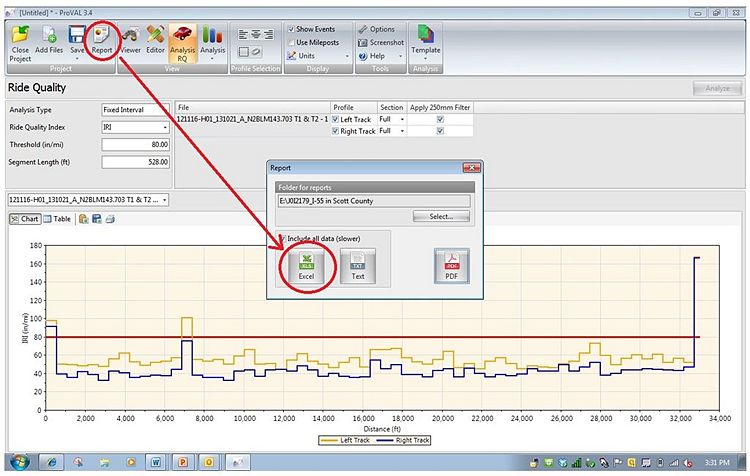
Task: Click the Left Track legend entry
Action: click(x=345, y=440)
